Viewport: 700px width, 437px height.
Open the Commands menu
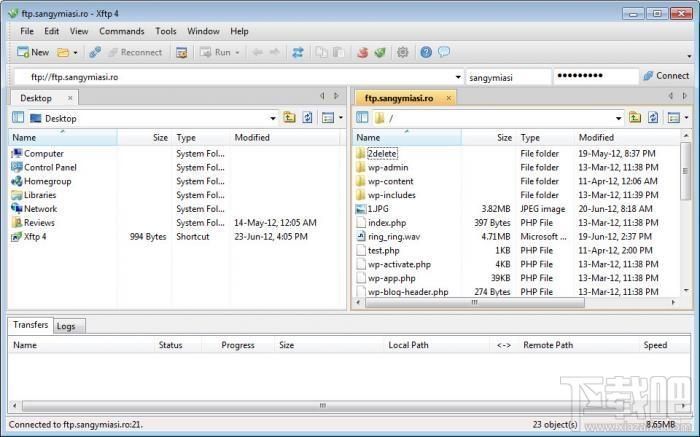(121, 31)
